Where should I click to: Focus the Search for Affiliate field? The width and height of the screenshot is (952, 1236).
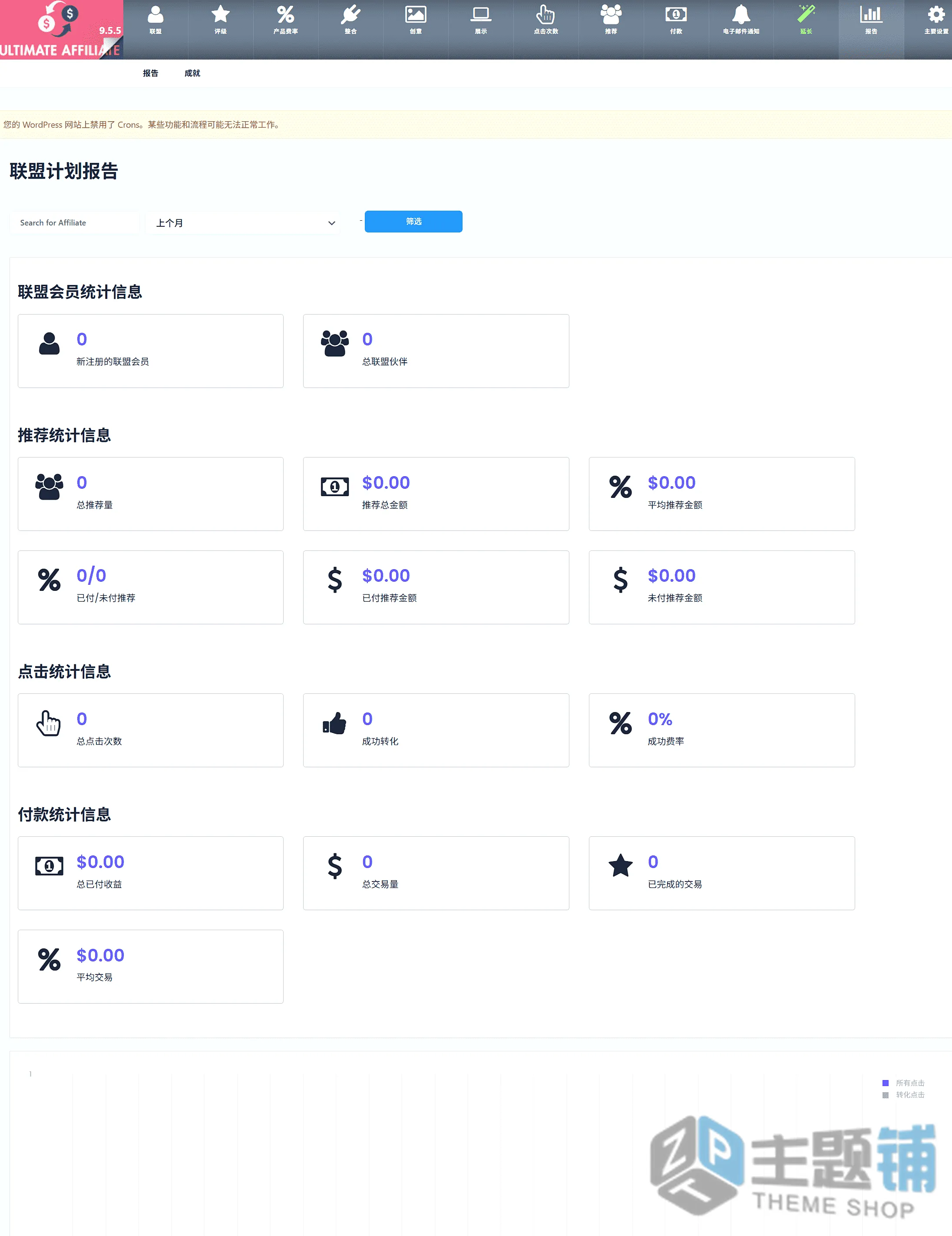[x=74, y=222]
